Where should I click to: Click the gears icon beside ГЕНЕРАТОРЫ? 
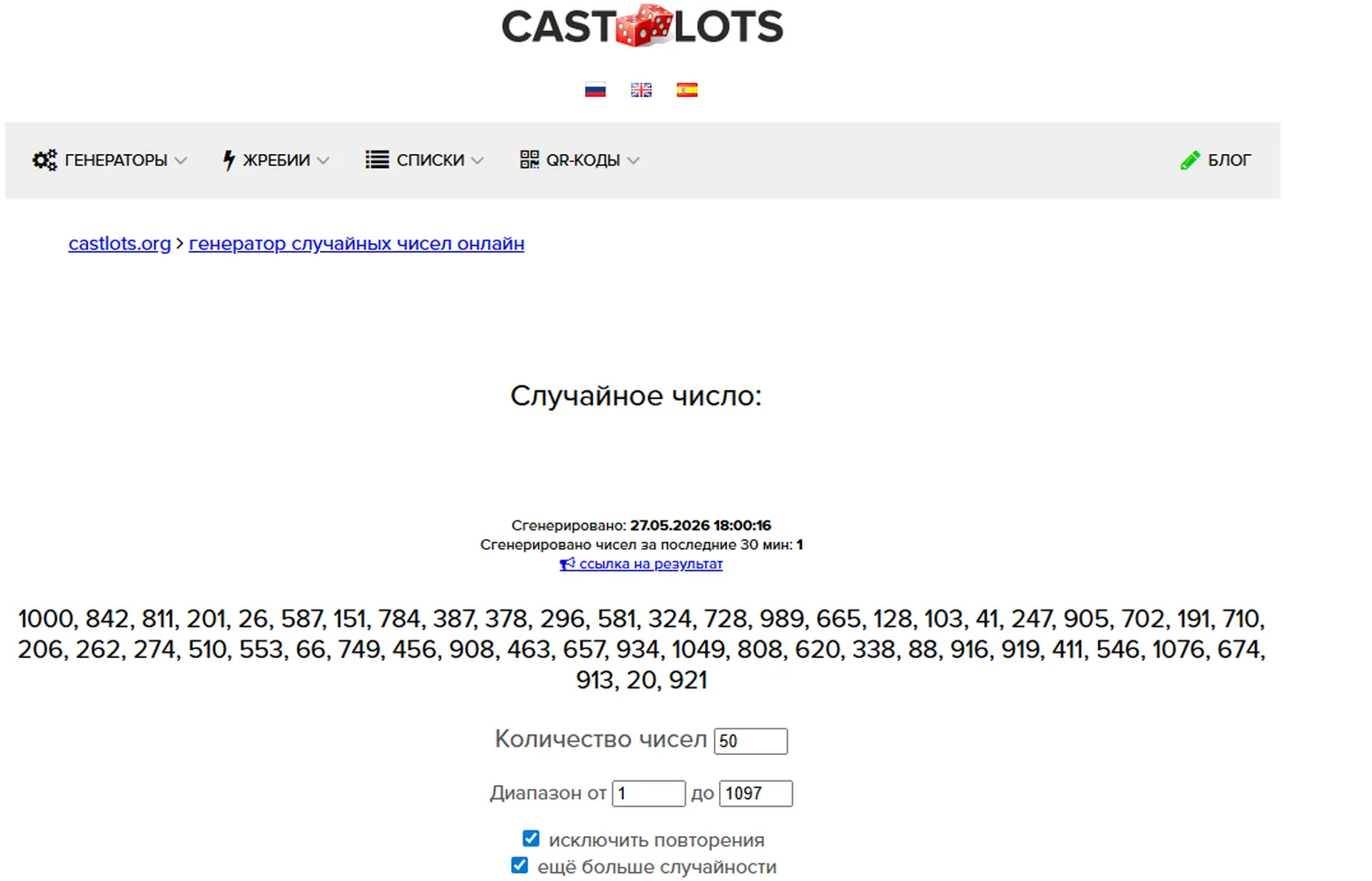point(45,160)
